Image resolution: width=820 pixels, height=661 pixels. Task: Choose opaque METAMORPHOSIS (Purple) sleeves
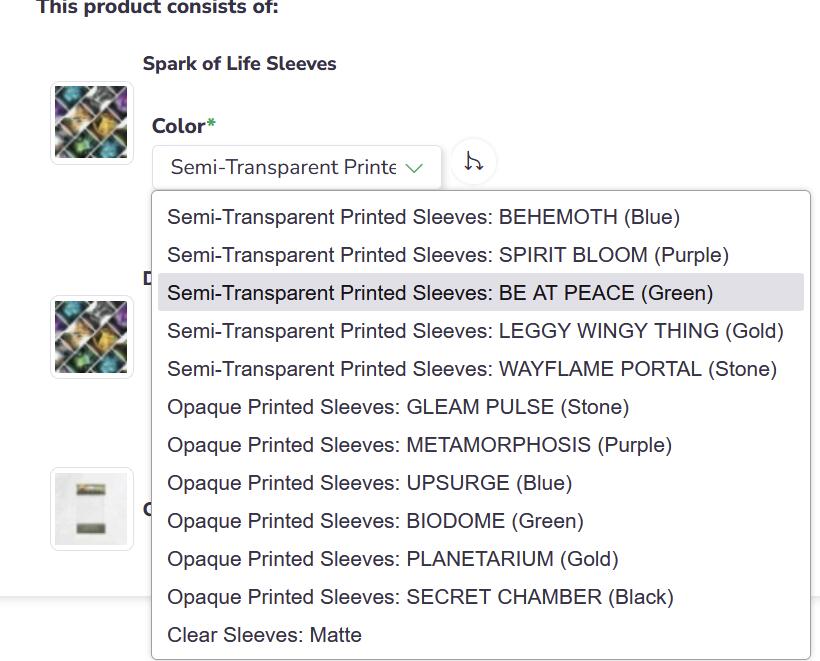[419, 445]
